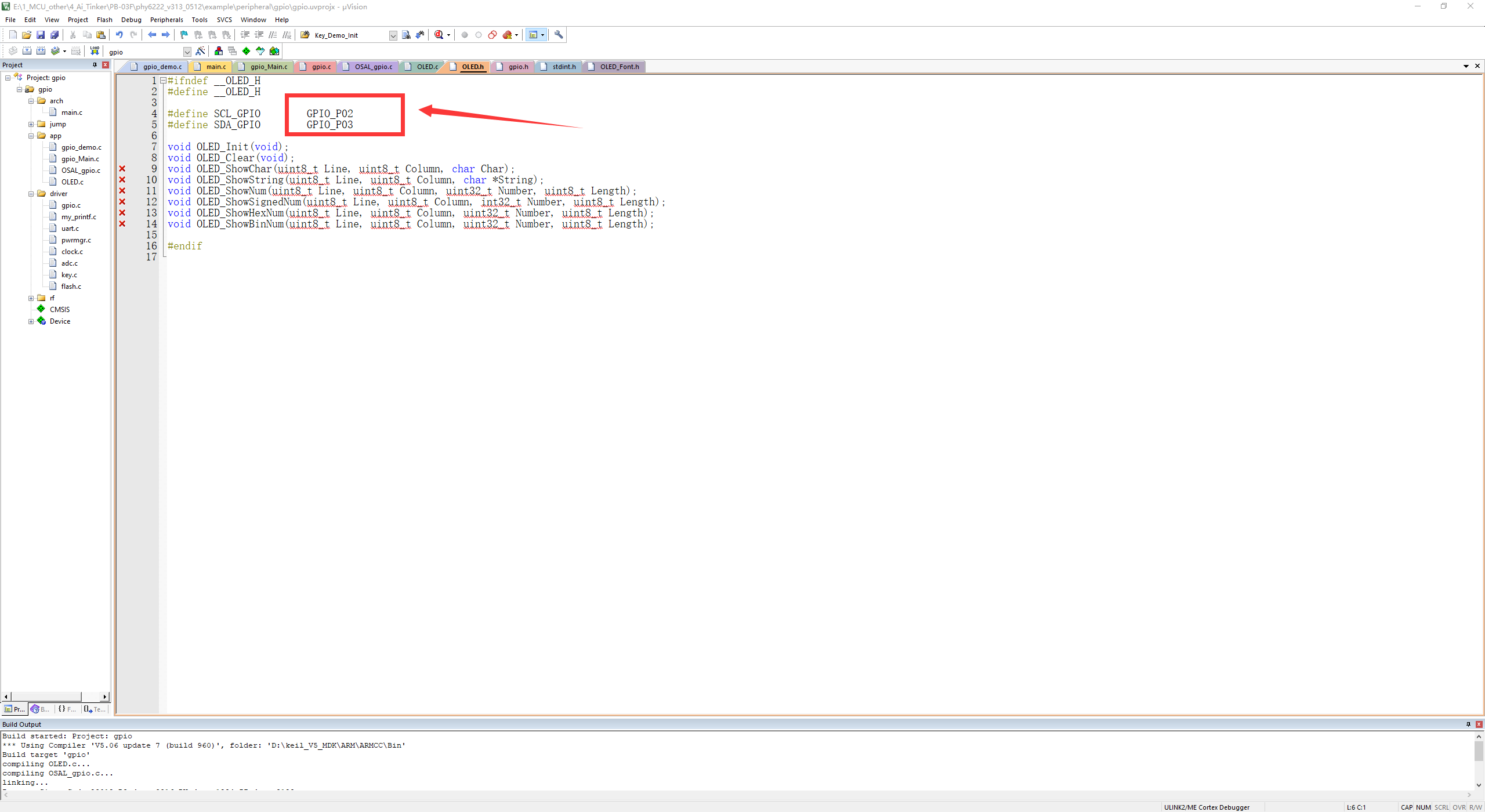The image size is (1485, 812).
Task: Open the gpio target selection dropdown
Action: point(187,52)
